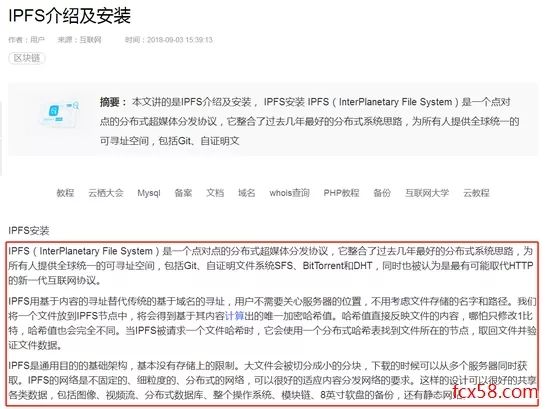Open the 备份 keyword link
This screenshot has width=550, height=409.
click(x=382, y=193)
